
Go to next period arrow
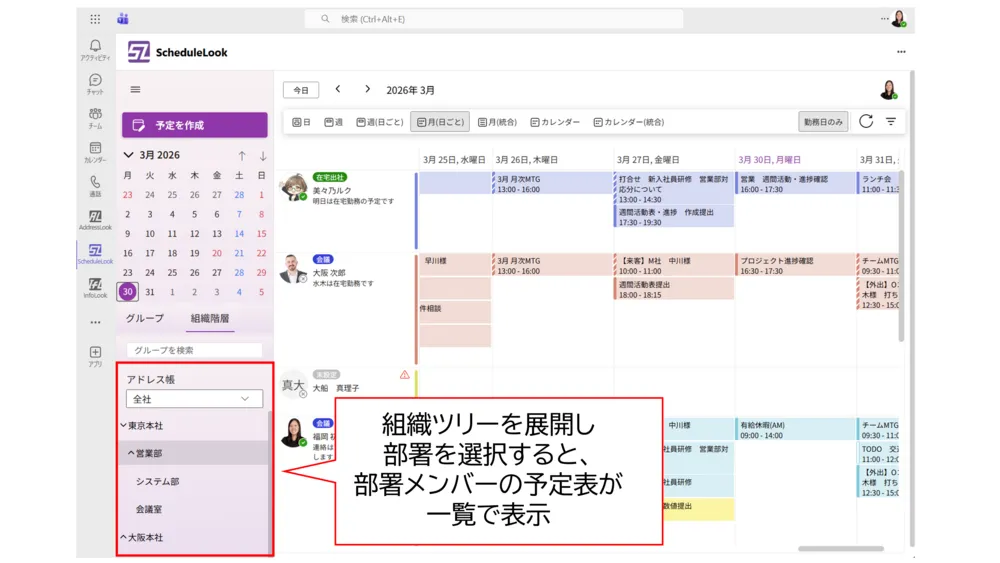367,89
